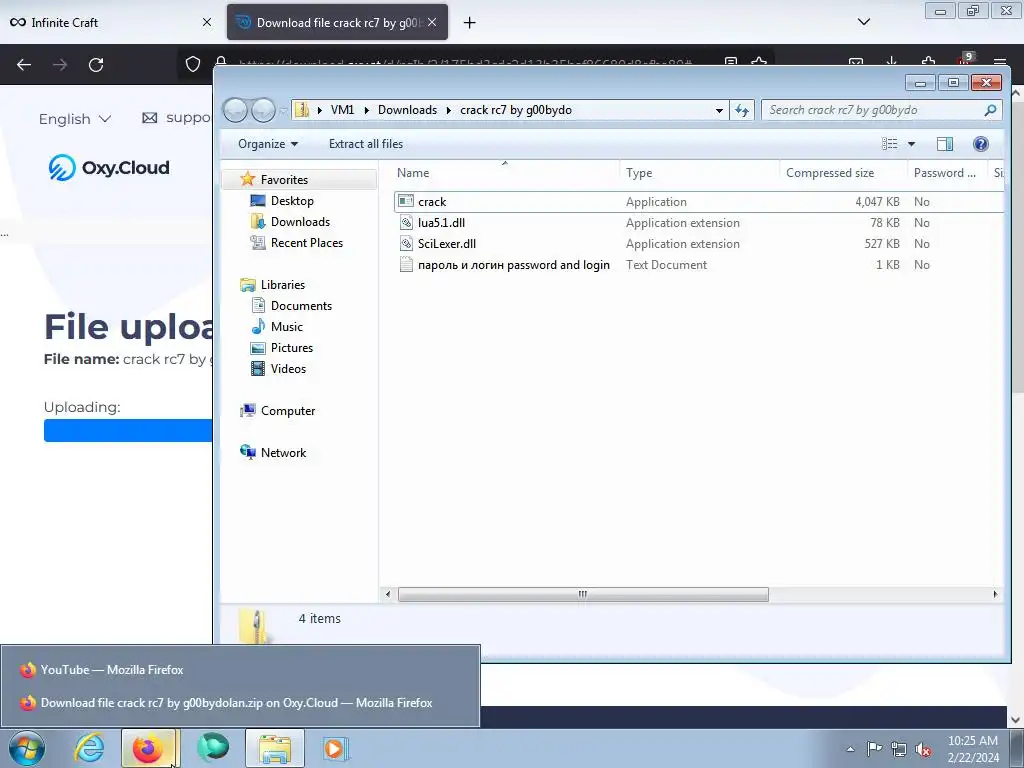Click the Oxy.Cloud logo
Viewport: 1024px width, 768px height.
tap(109, 168)
